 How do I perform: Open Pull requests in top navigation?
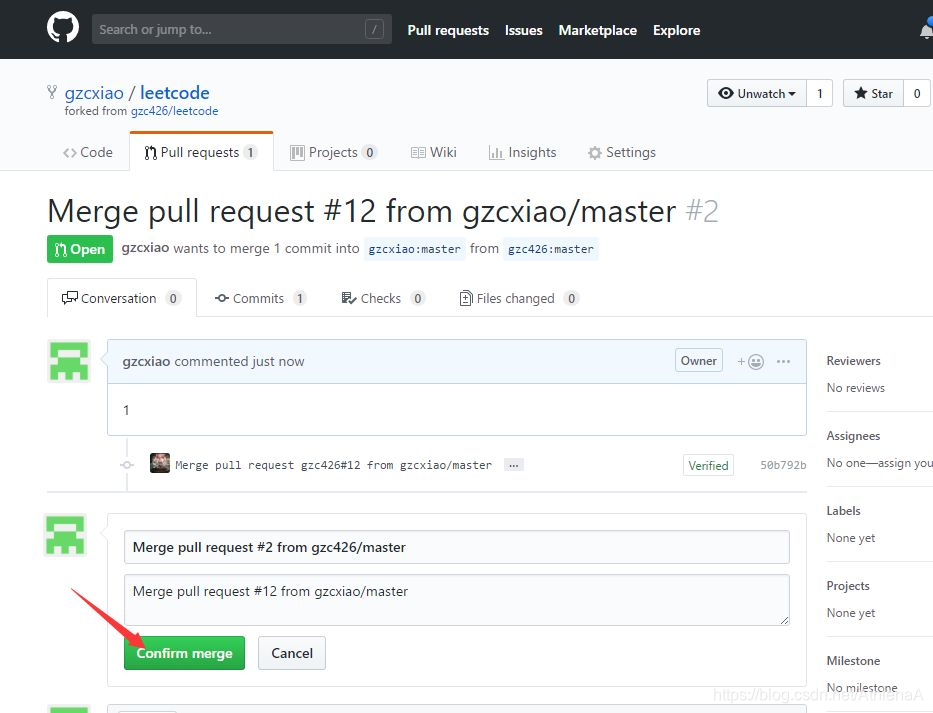448,30
